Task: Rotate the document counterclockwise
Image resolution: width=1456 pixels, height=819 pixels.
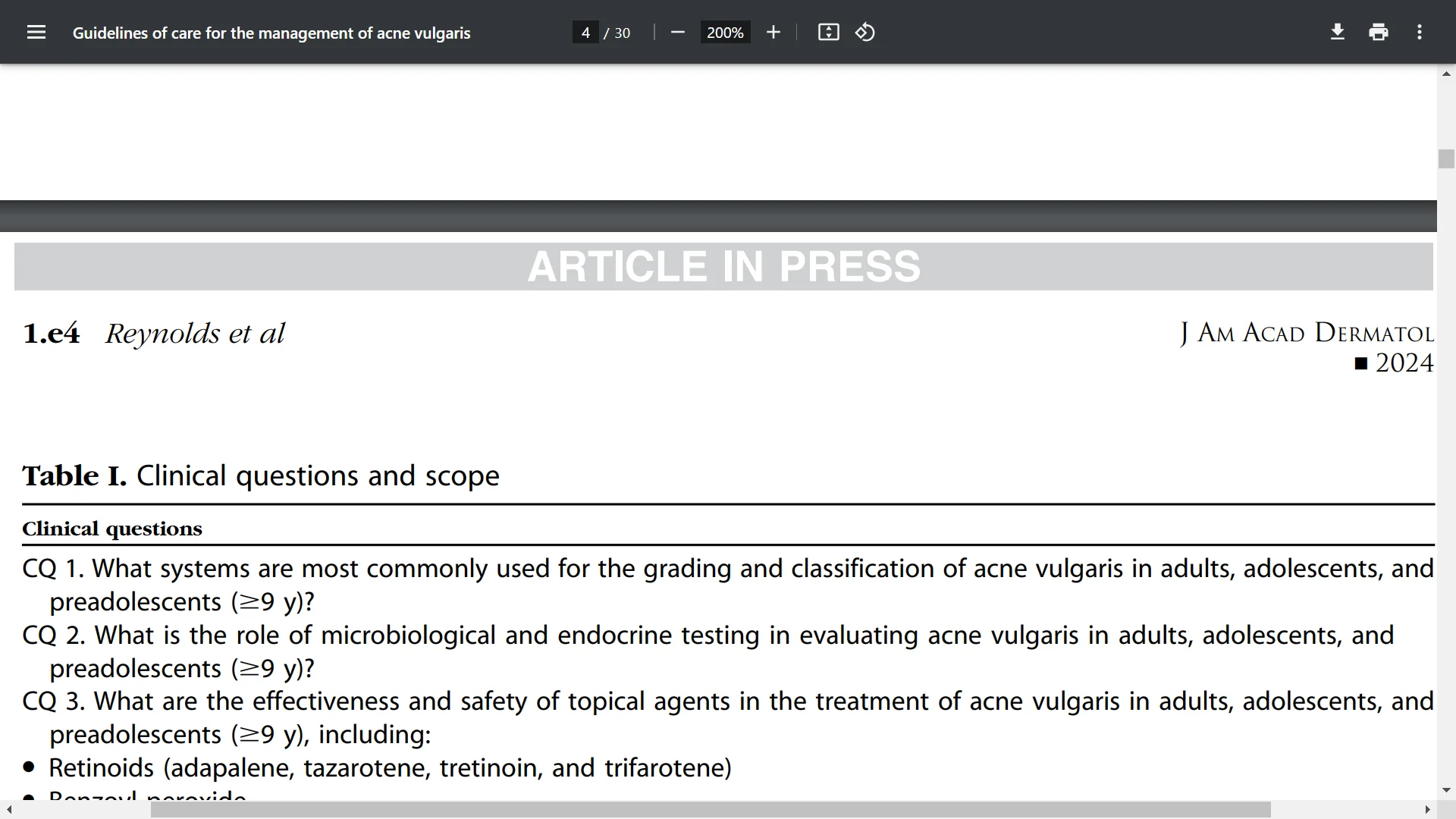Action: [865, 33]
